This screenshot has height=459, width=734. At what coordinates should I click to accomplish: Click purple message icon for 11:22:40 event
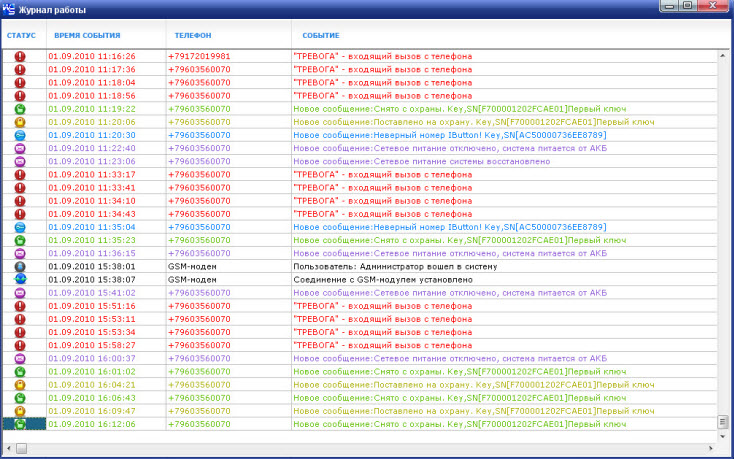click(x=20, y=148)
